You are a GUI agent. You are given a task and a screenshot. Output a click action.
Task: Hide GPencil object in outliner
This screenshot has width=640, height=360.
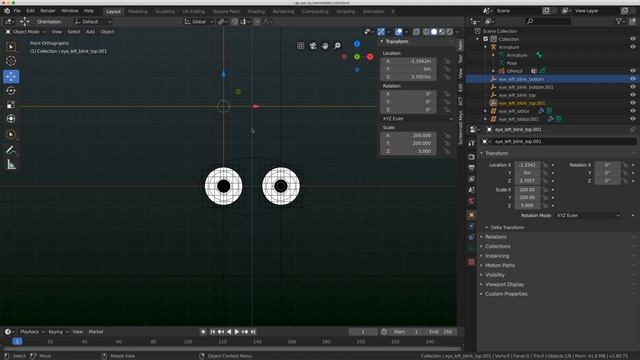pyautogui.click(x=633, y=71)
